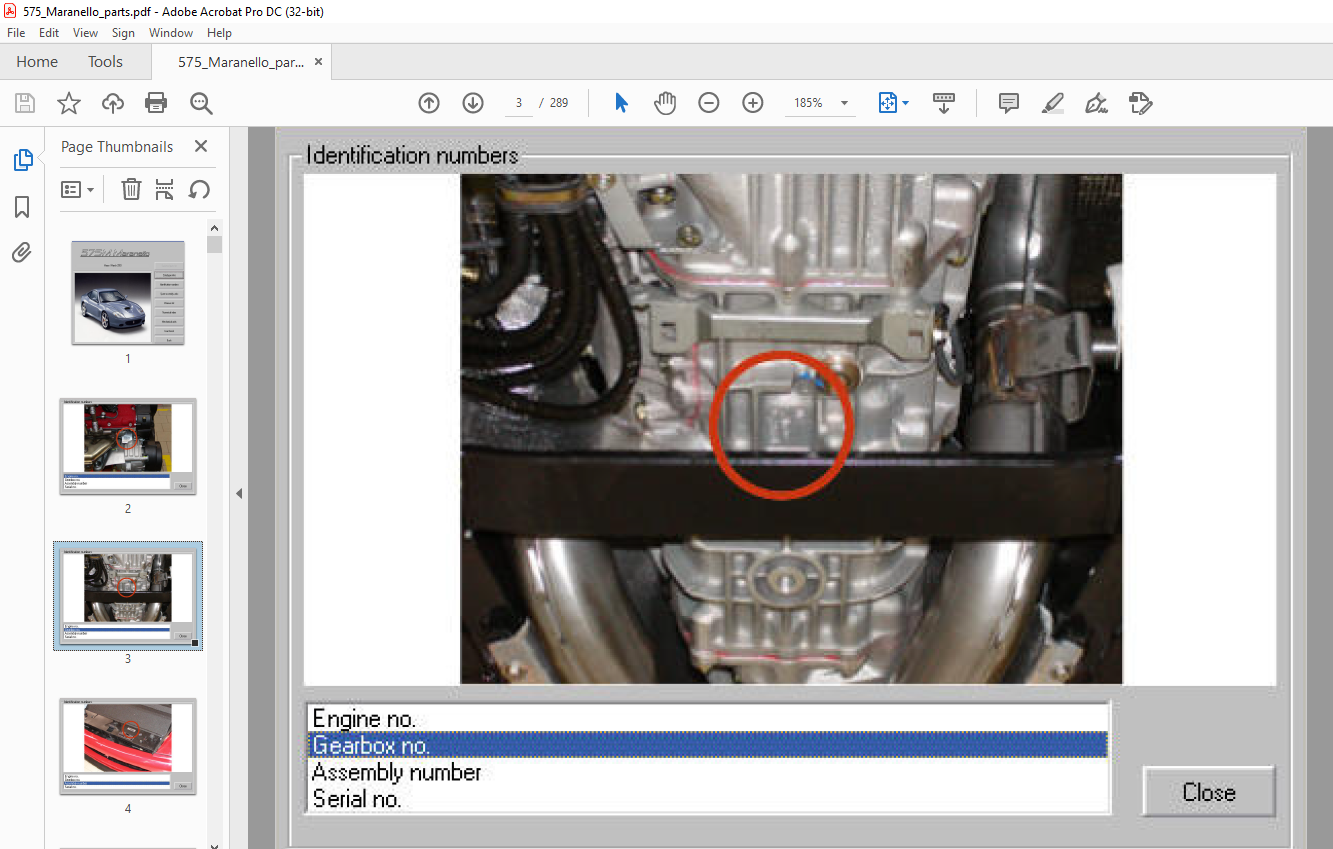Go to previous page arrow
Viewport: 1333px width, 849px height.
coord(429,103)
